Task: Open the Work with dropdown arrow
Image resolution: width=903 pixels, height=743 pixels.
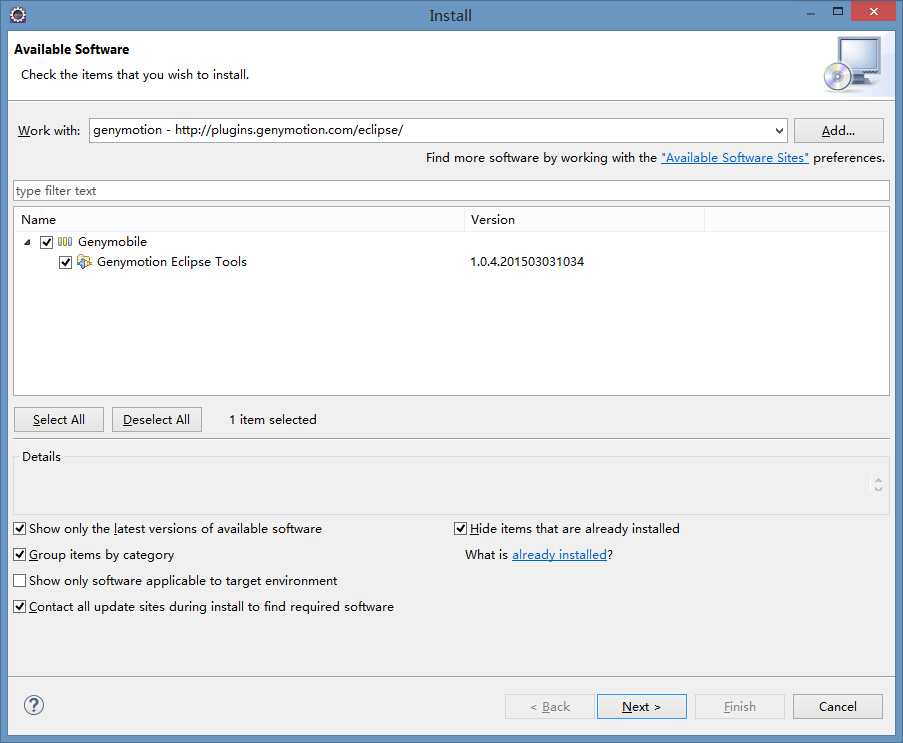Action: [779, 131]
